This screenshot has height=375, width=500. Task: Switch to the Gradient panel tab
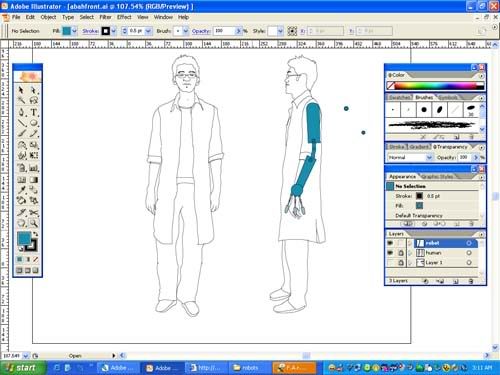tap(418, 147)
